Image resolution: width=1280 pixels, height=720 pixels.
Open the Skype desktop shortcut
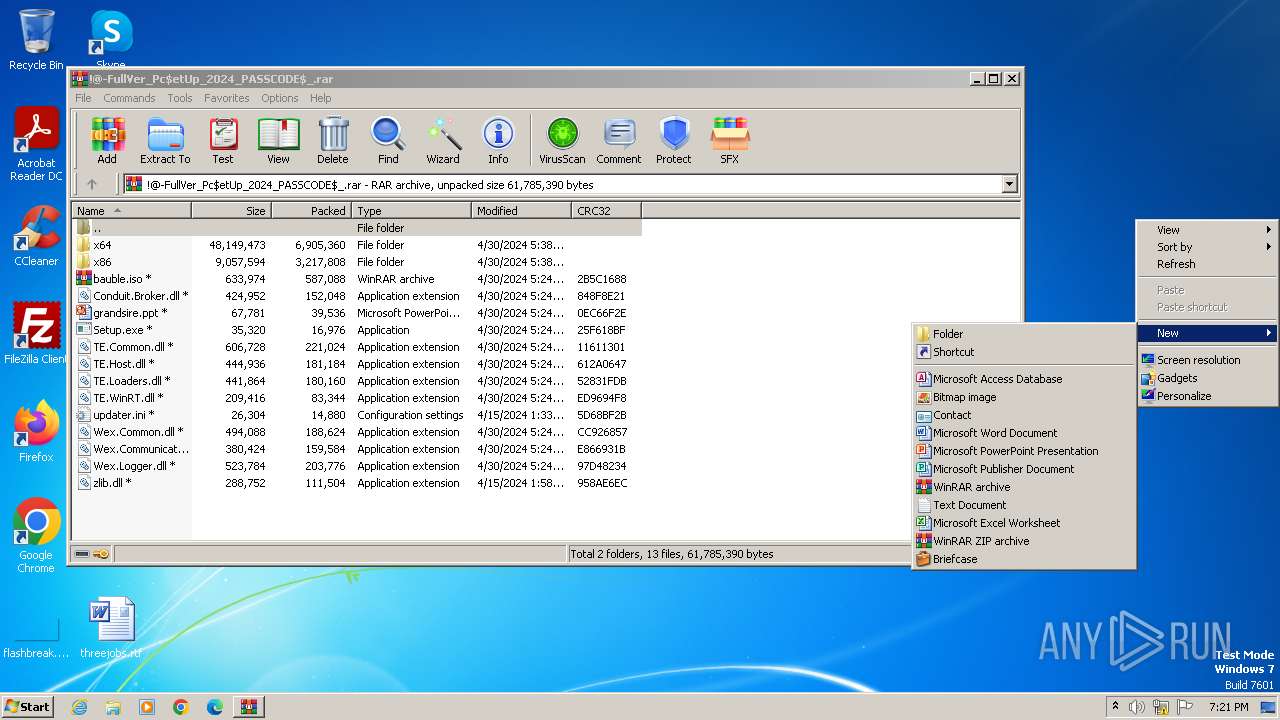point(111,40)
